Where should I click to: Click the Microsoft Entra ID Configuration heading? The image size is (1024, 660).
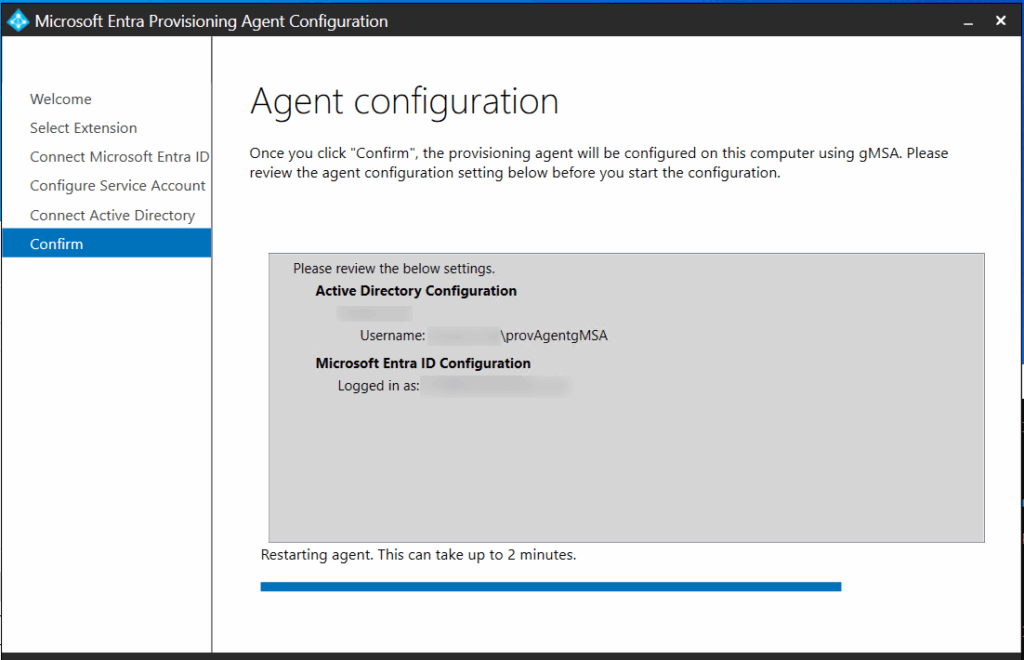pyautogui.click(x=423, y=363)
